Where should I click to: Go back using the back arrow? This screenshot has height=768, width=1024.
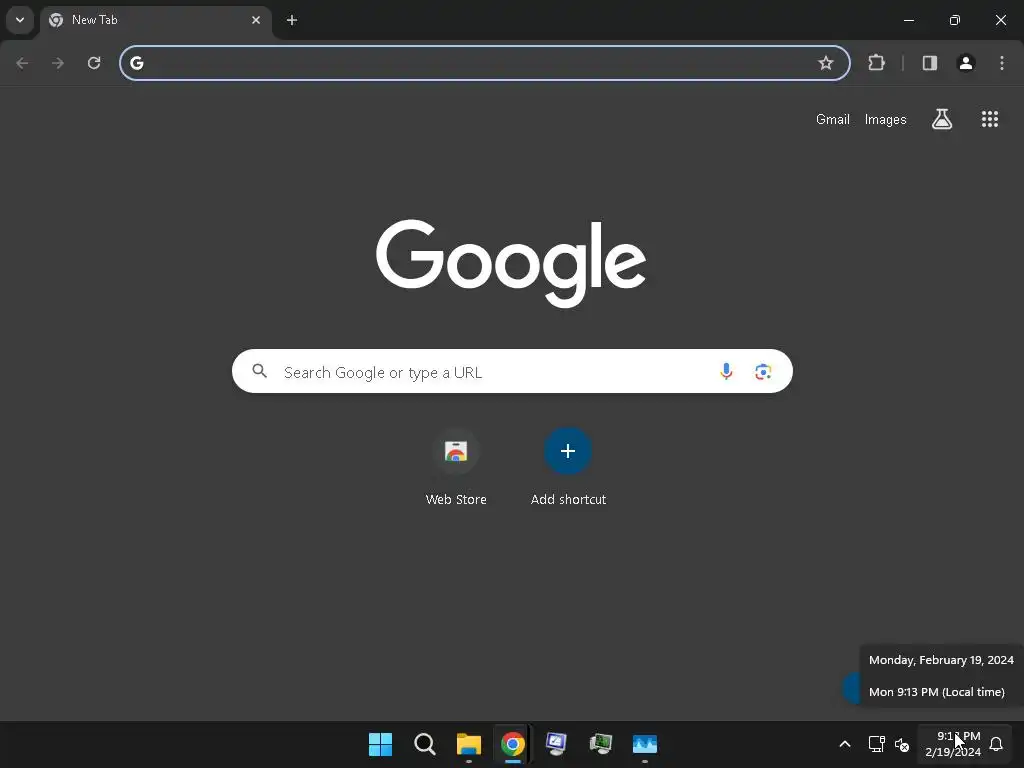tap(22, 63)
